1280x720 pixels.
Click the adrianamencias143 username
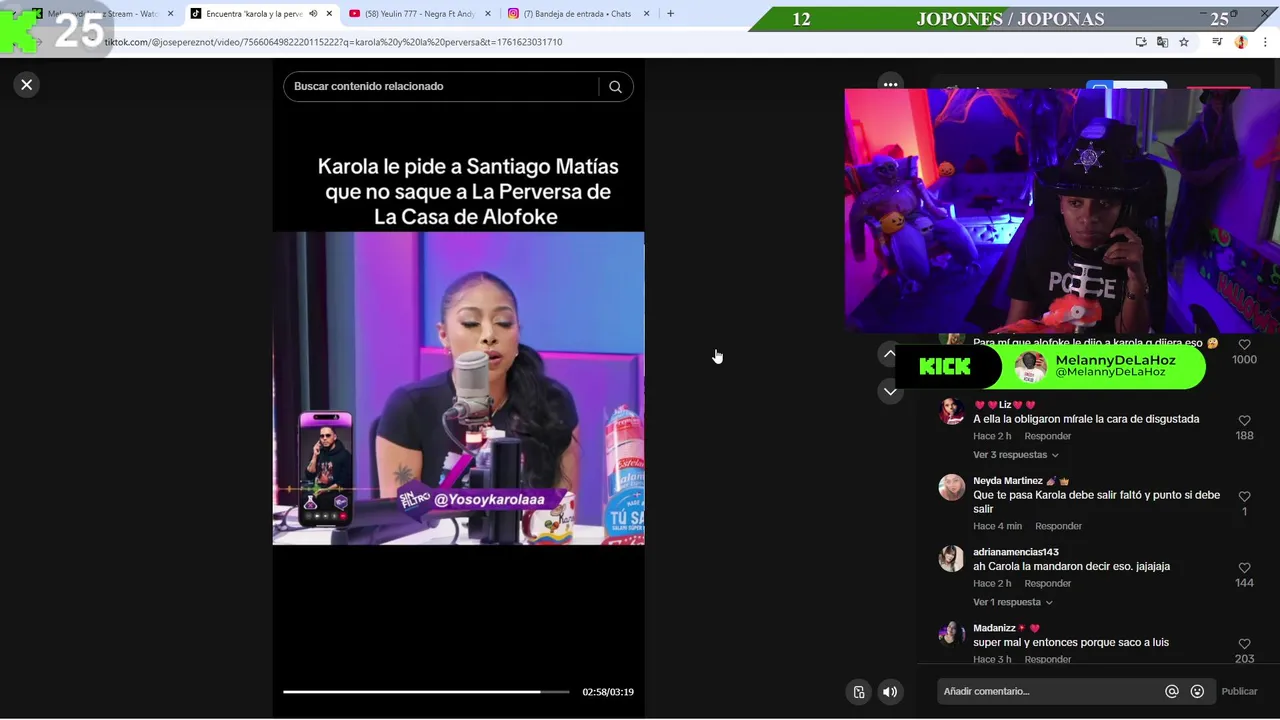click(x=1016, y=552)
